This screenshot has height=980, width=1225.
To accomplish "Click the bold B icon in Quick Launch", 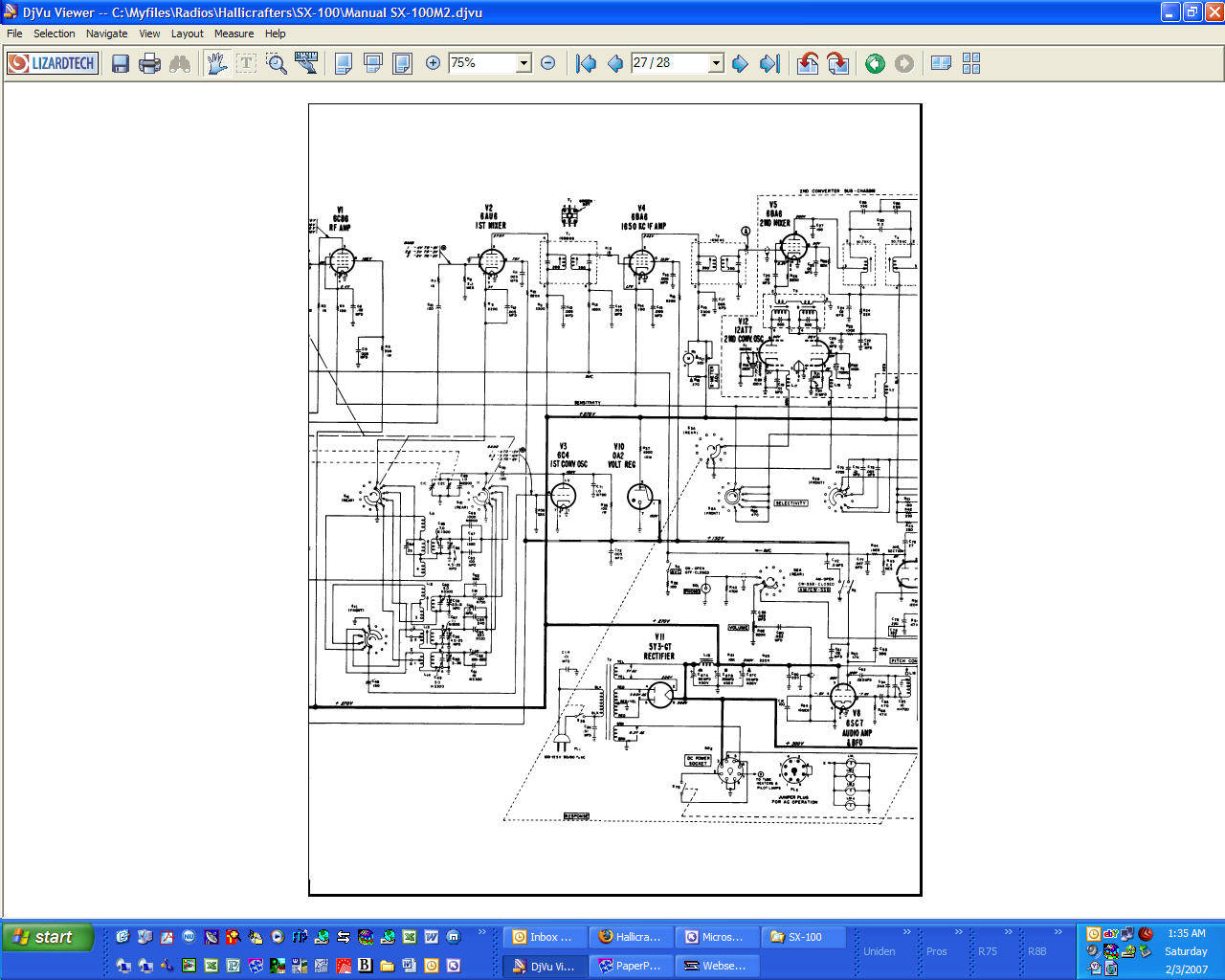I will tap(365, 966).
